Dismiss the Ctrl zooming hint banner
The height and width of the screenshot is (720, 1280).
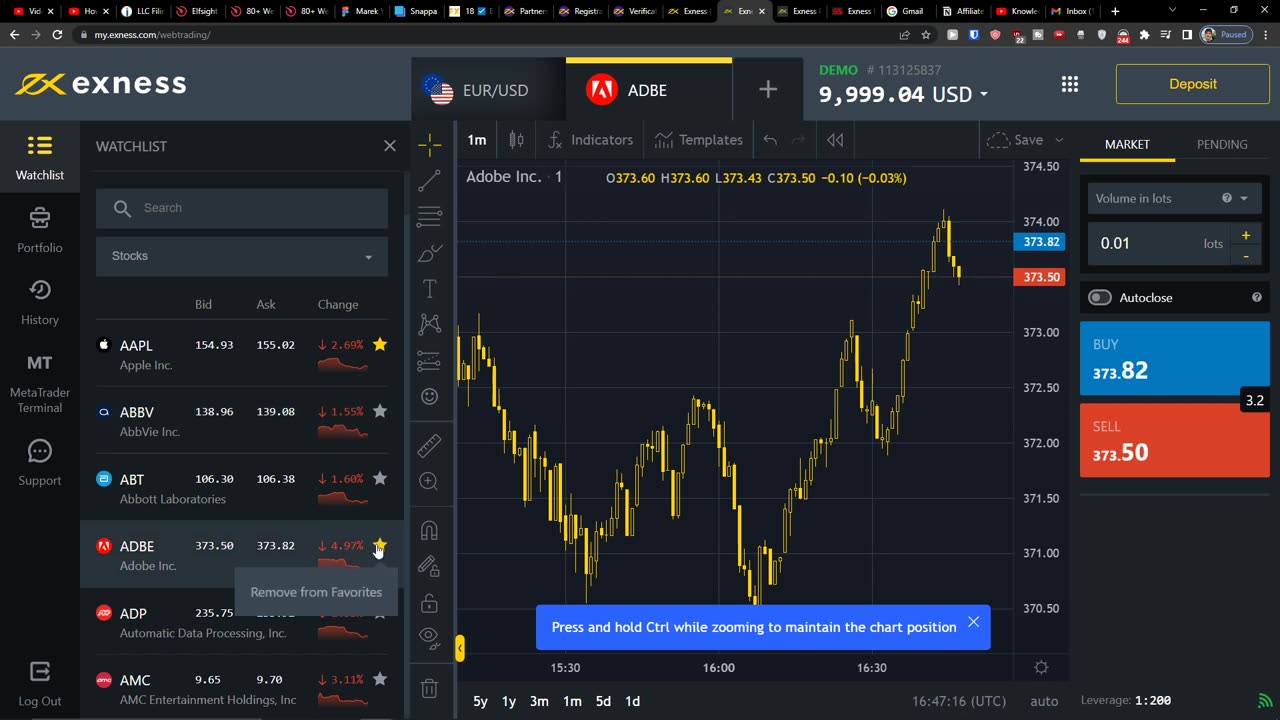click(973, 622)
